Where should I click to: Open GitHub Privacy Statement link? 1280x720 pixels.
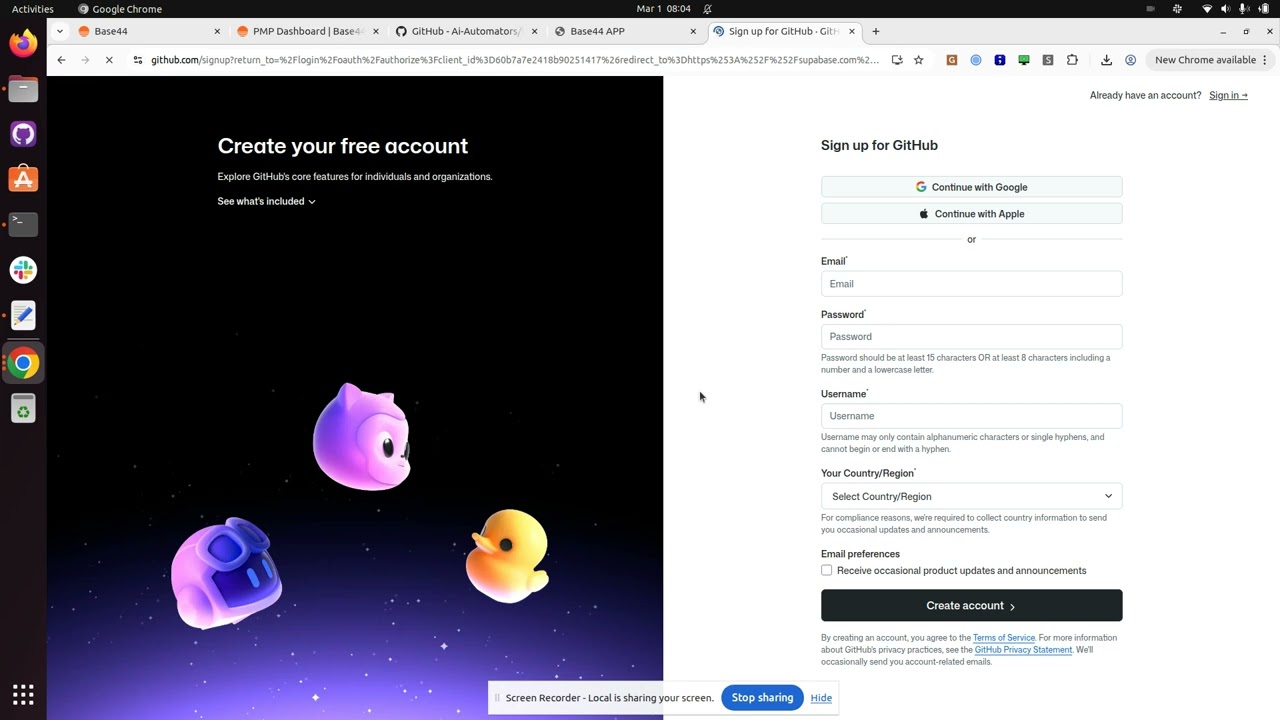click(x=1023, y=650)
